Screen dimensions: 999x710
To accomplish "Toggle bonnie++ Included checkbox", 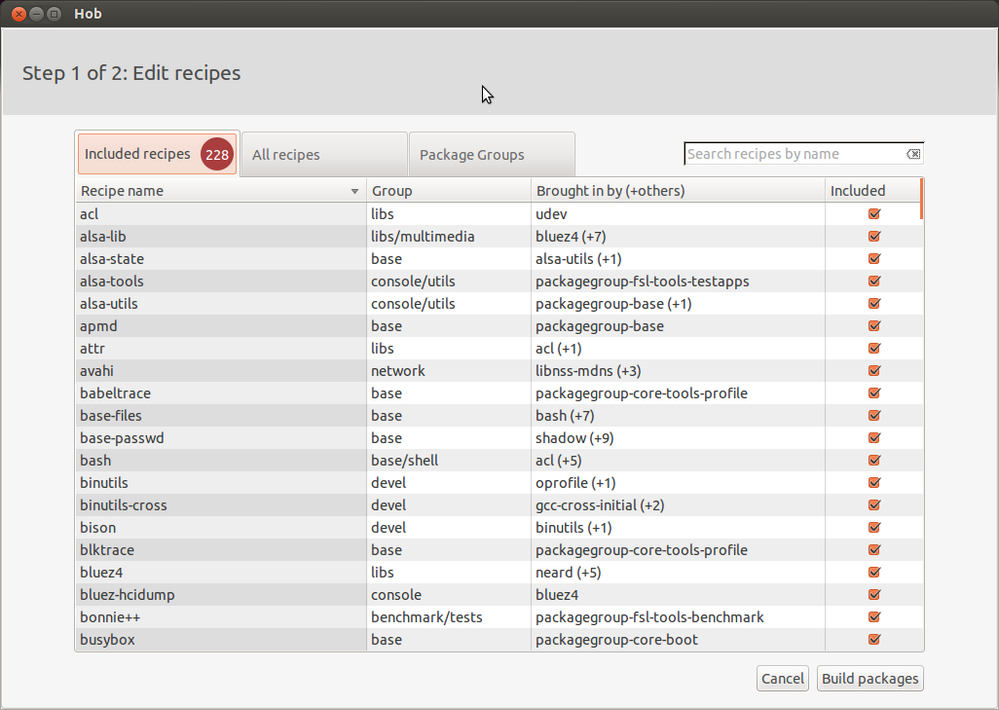I will tap(874, 616).
